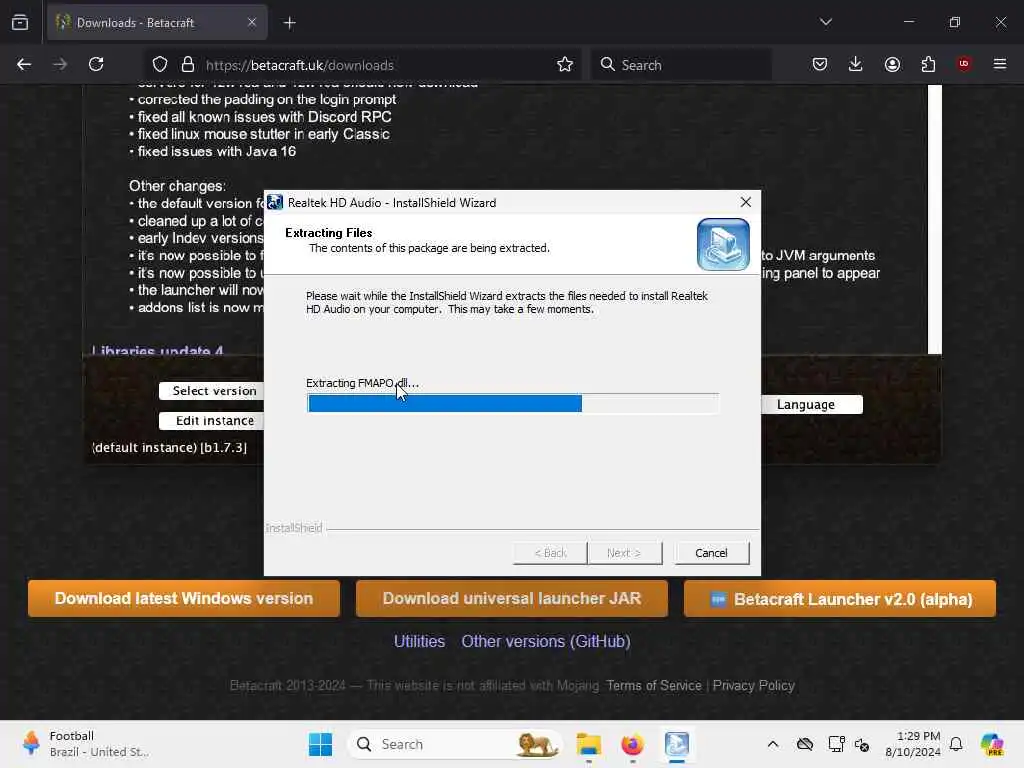Click the taskbar Search box
The height and width of the screenshot is (768, 1024).
(x=455, y=744)
